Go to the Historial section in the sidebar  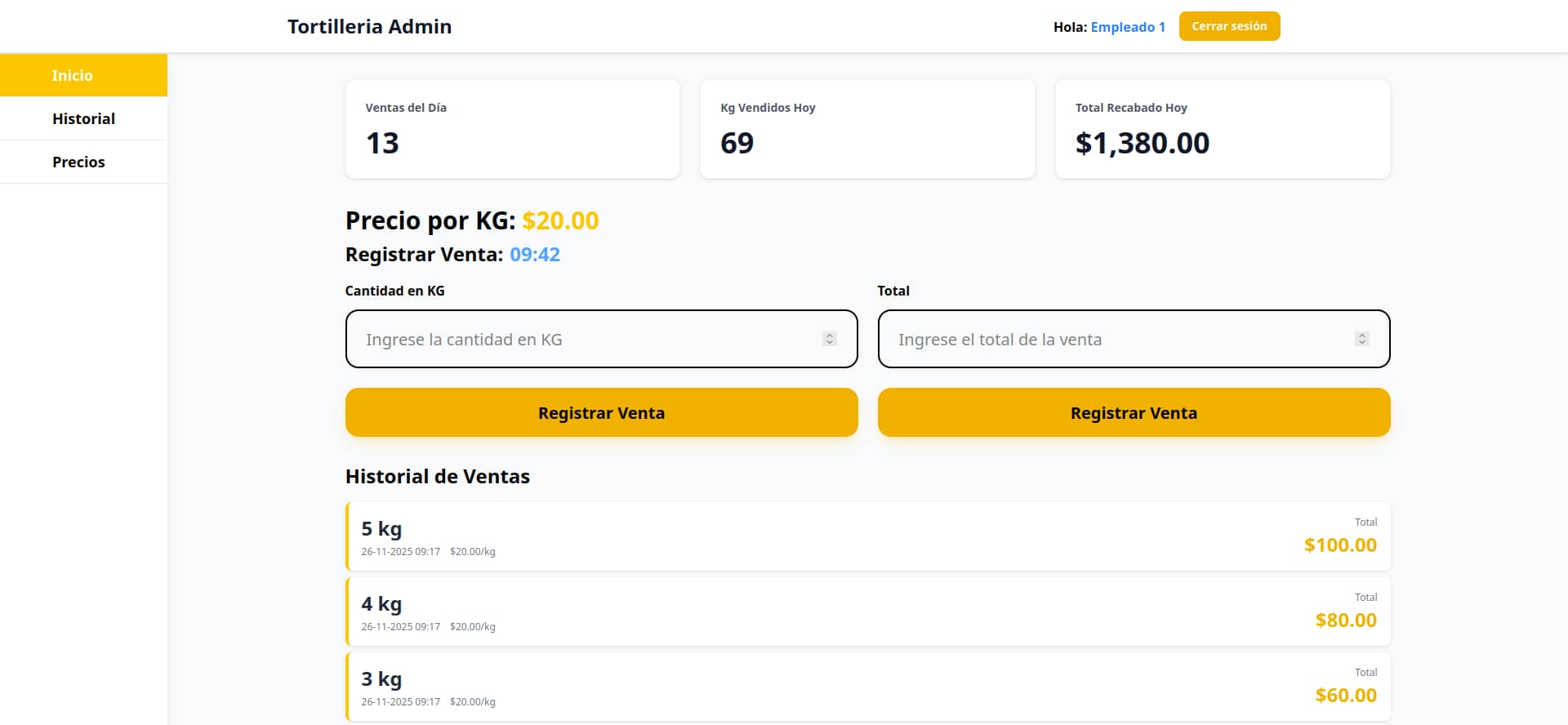(83, 118)
